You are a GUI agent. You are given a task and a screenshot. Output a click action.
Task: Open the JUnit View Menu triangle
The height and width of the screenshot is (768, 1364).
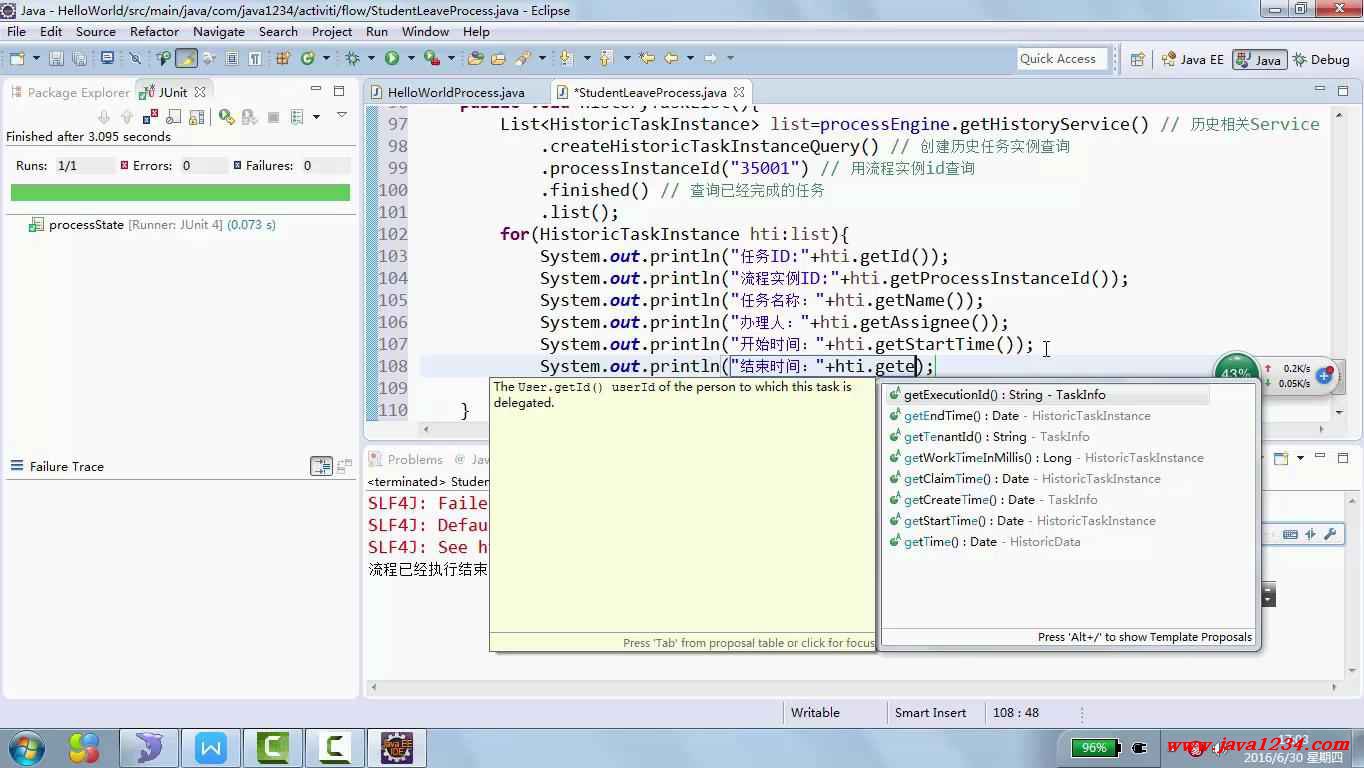click(342, 116)
